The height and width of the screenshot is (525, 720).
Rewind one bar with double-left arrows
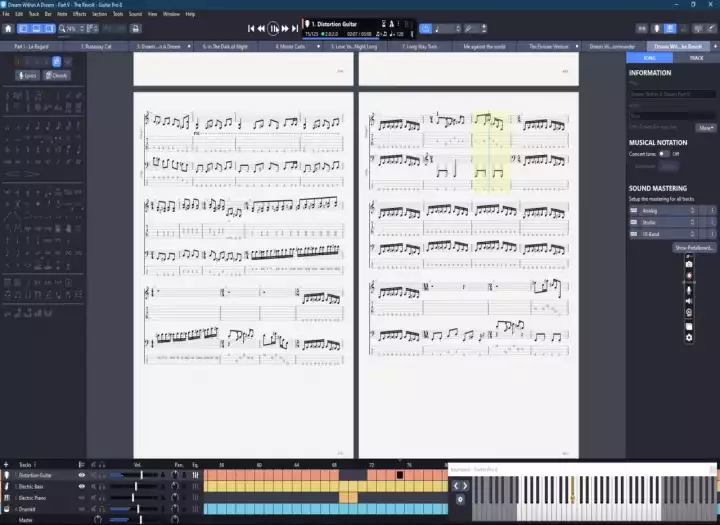pos(261,28)
